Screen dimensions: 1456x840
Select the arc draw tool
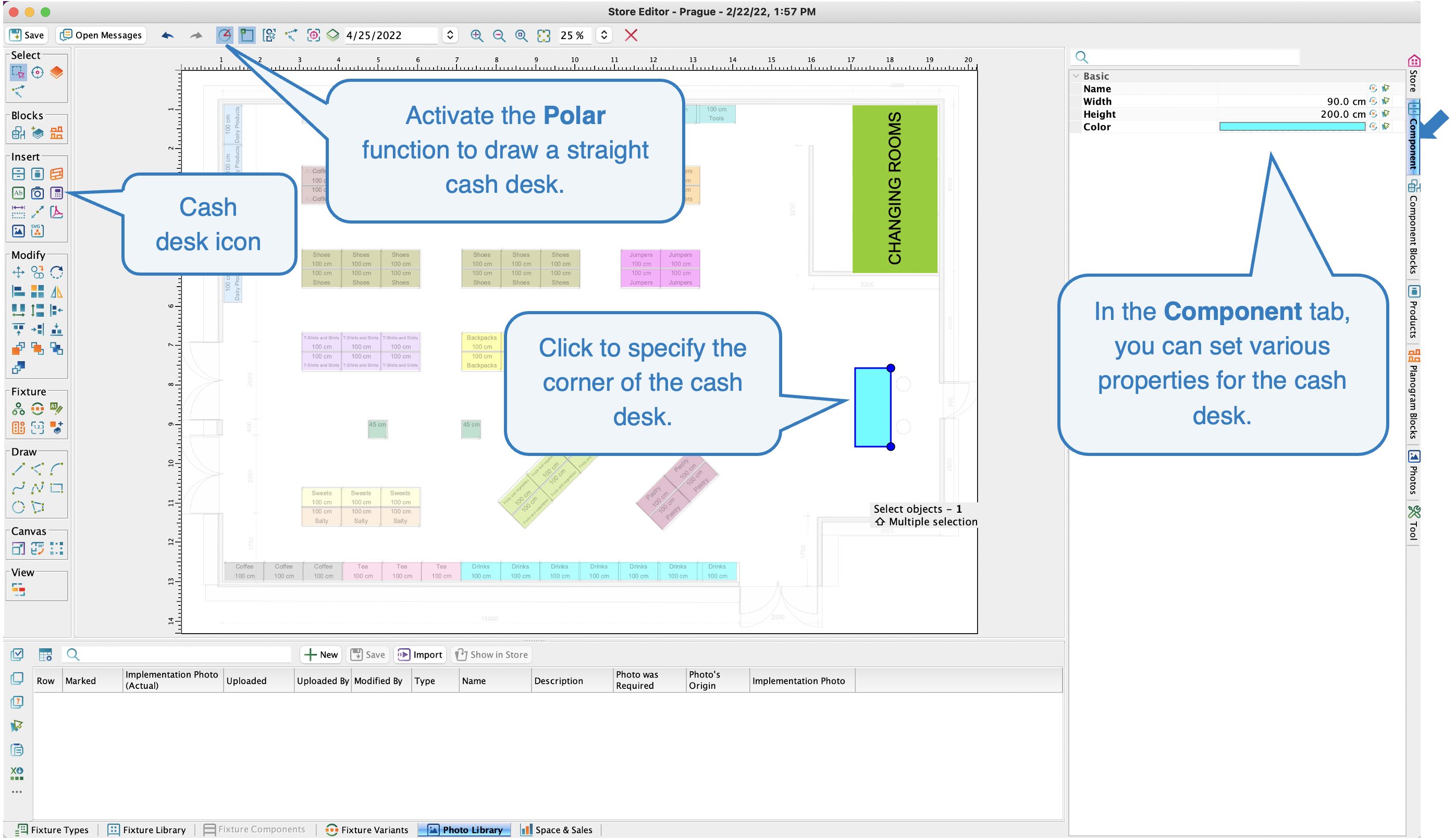click(56, 469)
